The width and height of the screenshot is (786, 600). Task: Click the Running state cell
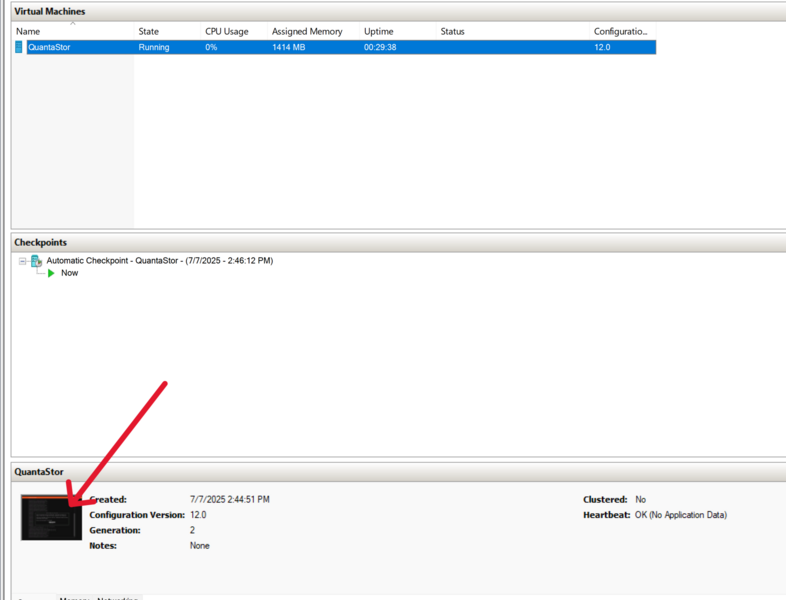(x=154, y=47)
